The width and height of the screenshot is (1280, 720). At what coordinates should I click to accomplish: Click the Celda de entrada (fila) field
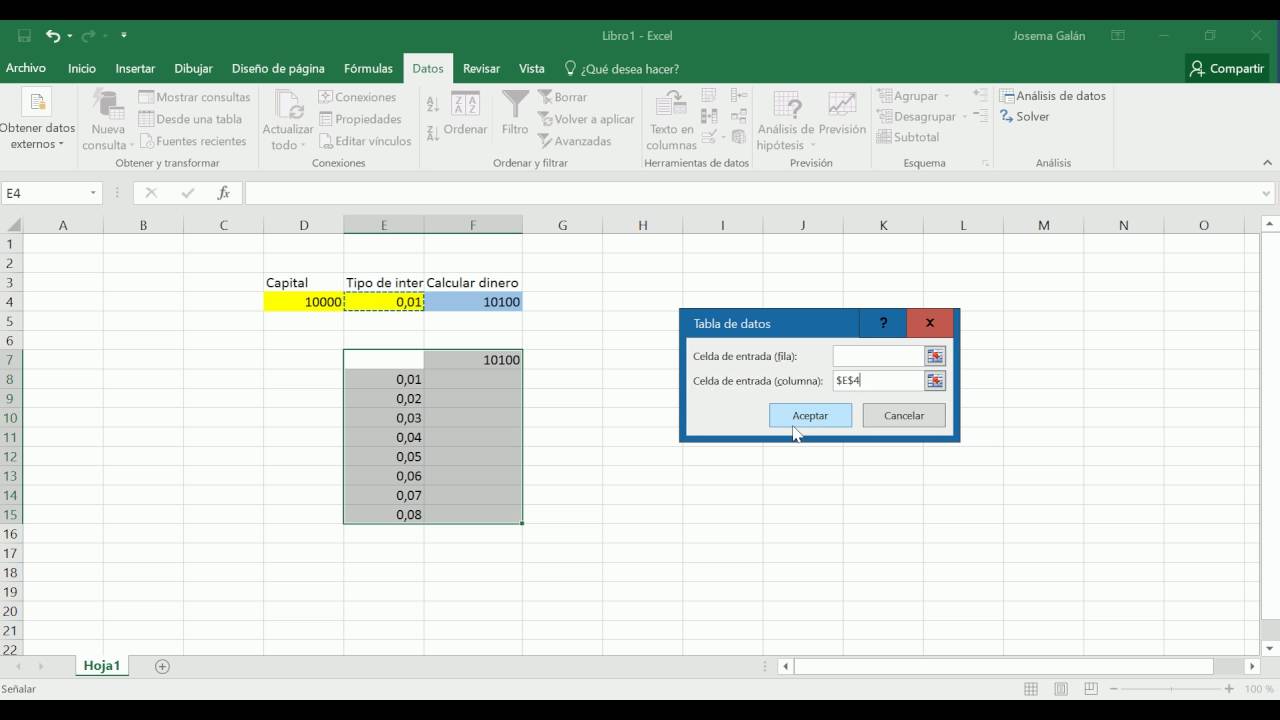coord(878,356)
